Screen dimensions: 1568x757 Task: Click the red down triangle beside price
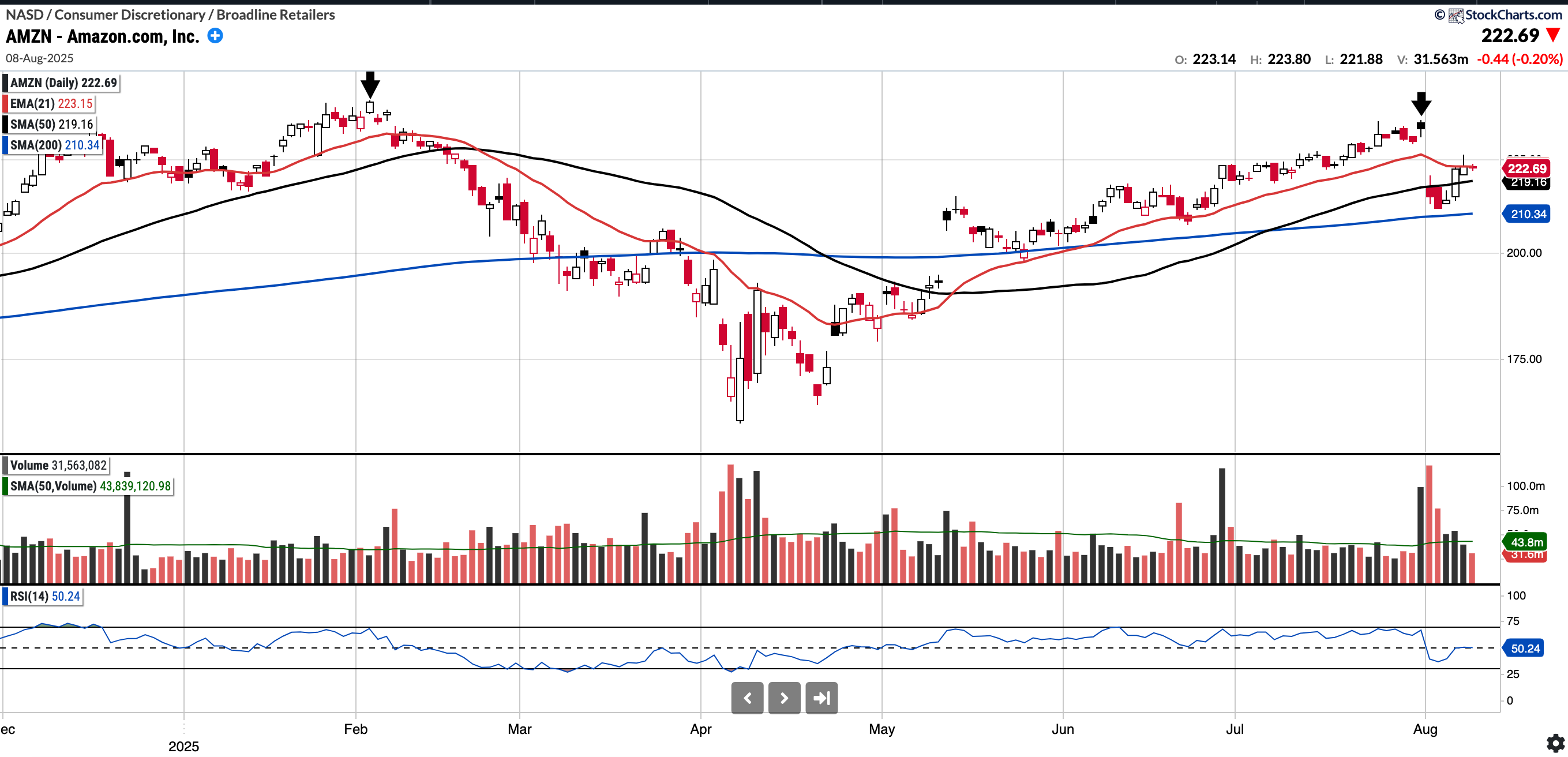pos(1554,35)
